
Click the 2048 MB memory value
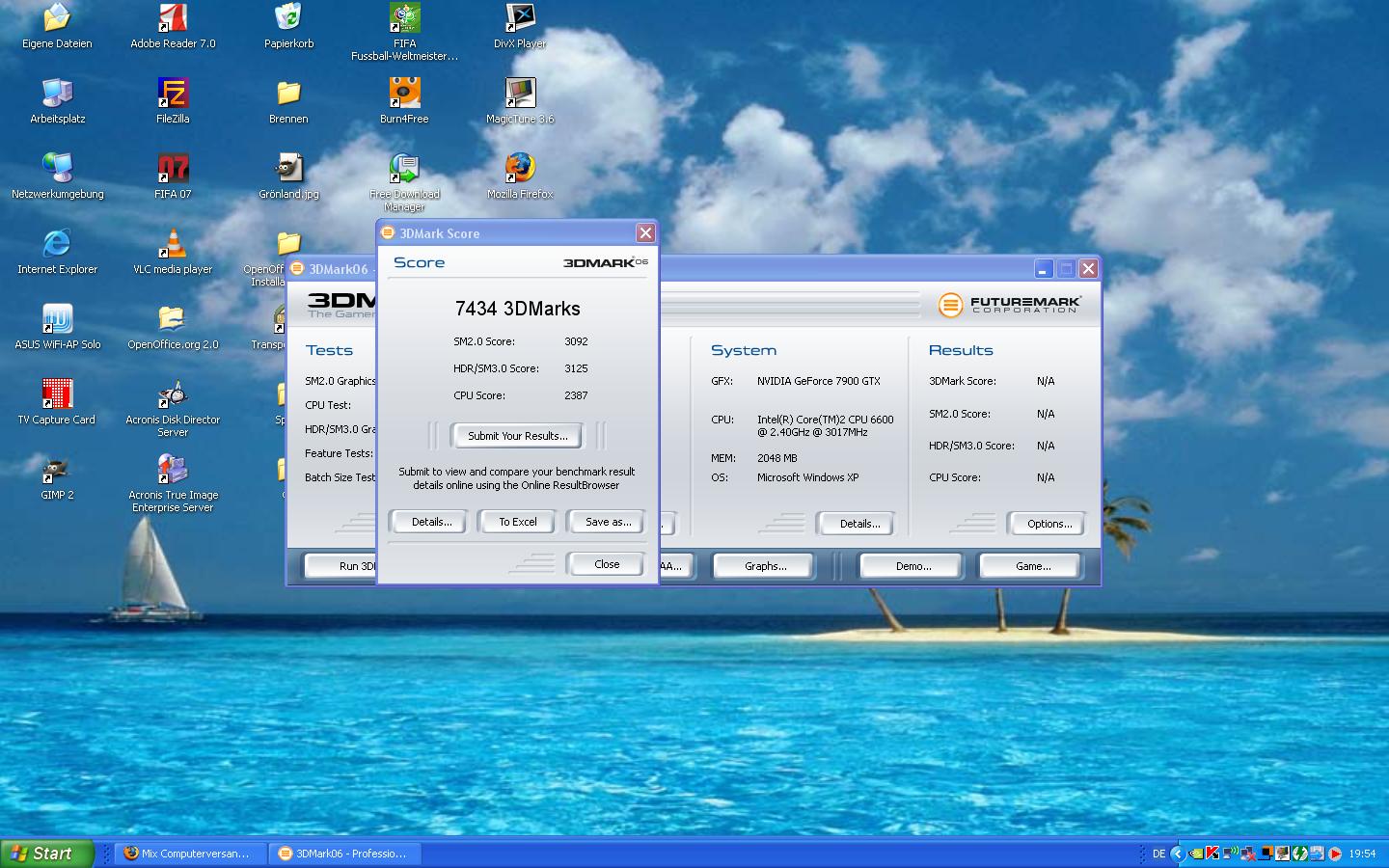(x=776, y=458)
